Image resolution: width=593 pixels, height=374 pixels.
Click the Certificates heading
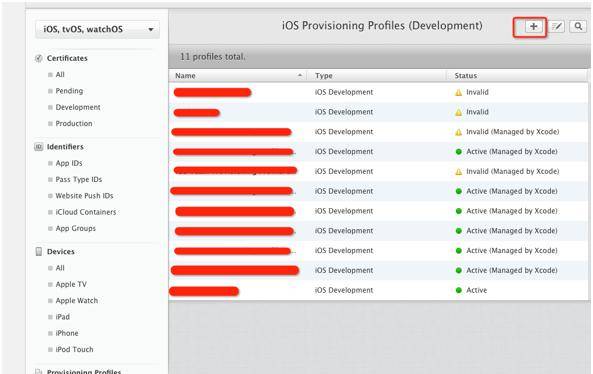coord(67,58)
